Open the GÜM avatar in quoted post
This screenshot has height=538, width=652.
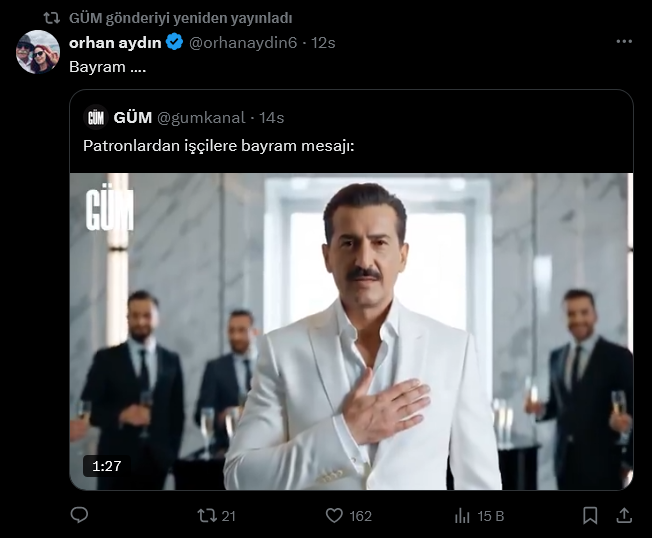(96, 118)
